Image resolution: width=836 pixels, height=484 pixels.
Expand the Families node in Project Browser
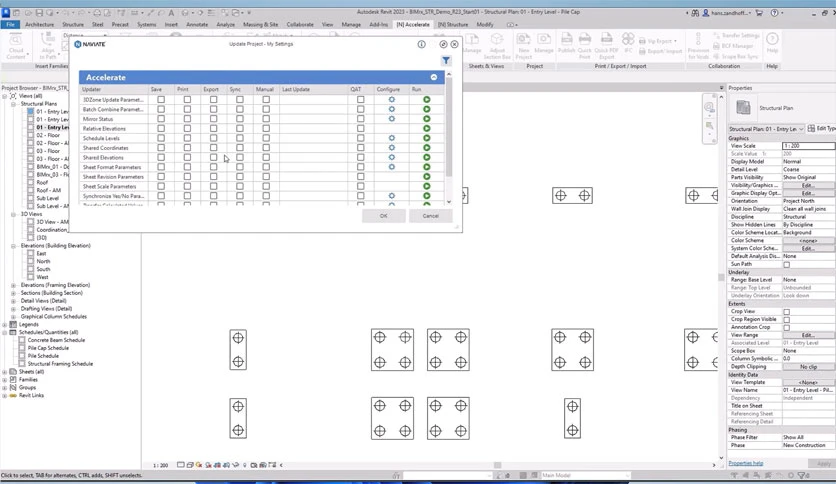(x=5, y=380)
